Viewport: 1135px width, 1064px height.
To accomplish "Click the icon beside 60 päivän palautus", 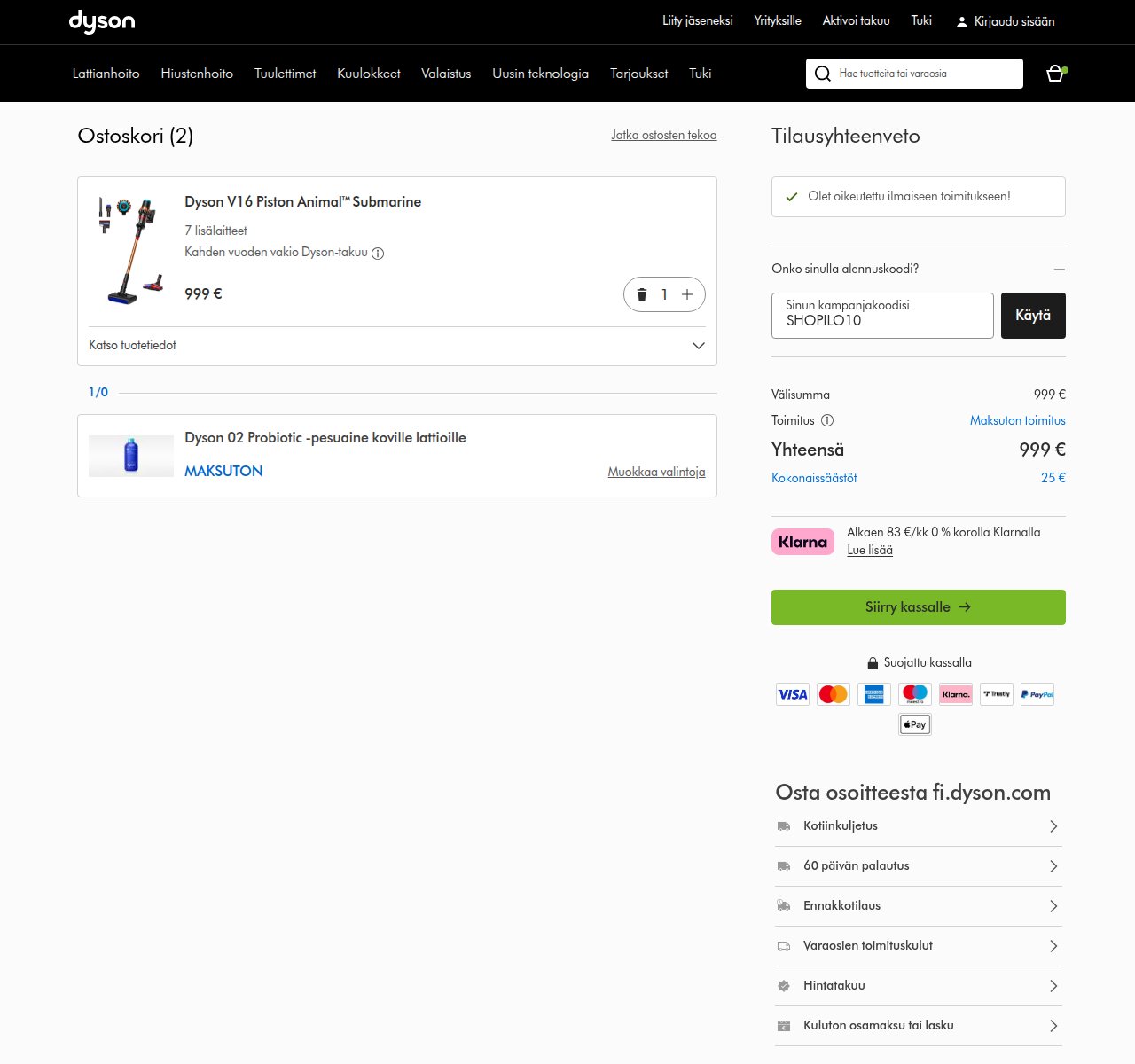I will [784, 866].
